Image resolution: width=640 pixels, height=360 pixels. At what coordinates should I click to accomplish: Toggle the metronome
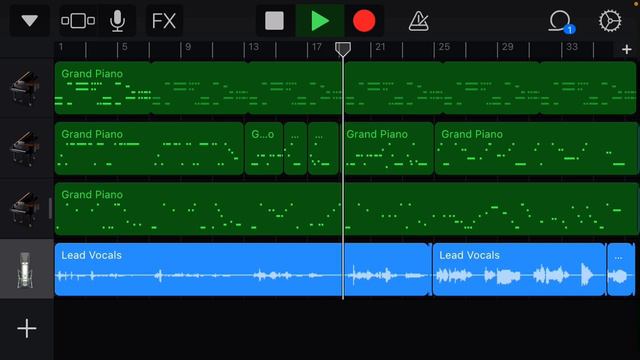click(x=418, y=21)
